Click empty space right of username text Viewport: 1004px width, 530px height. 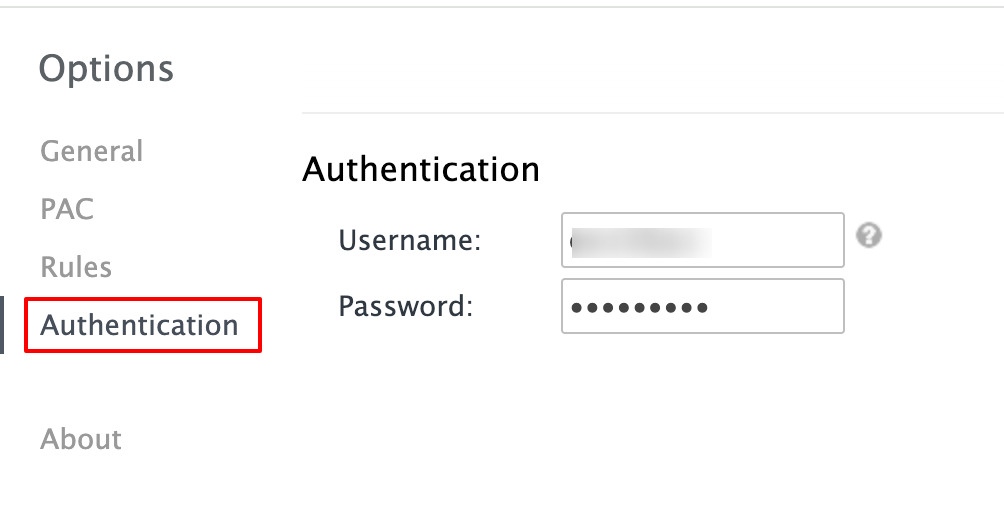click(x=780, y=241)
